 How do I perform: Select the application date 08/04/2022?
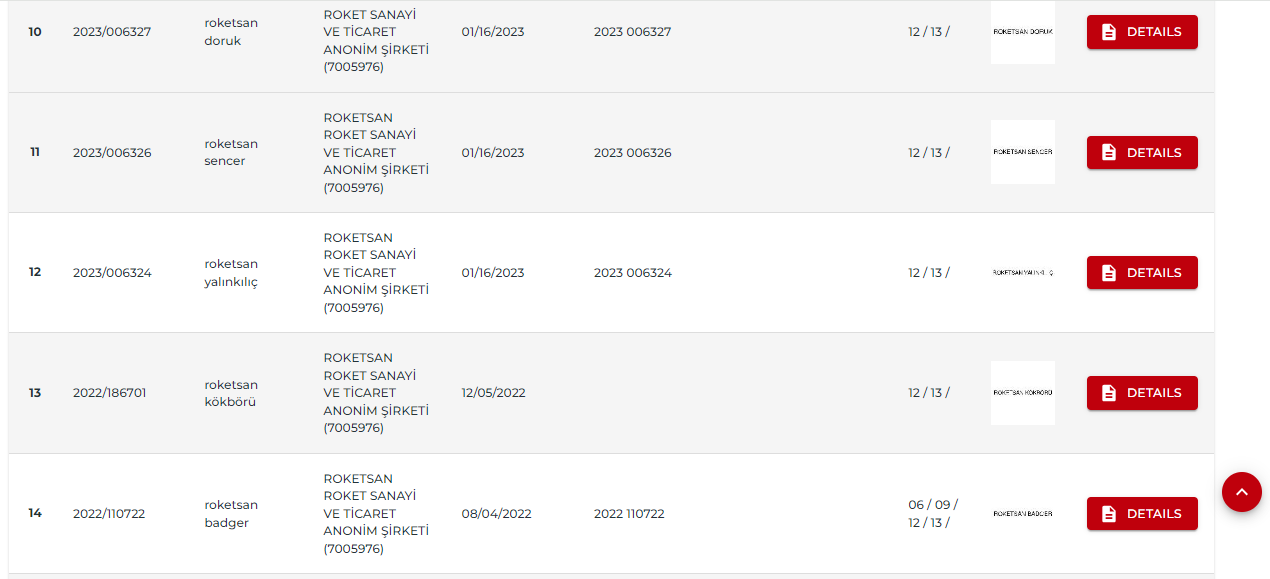click(496, 514)
